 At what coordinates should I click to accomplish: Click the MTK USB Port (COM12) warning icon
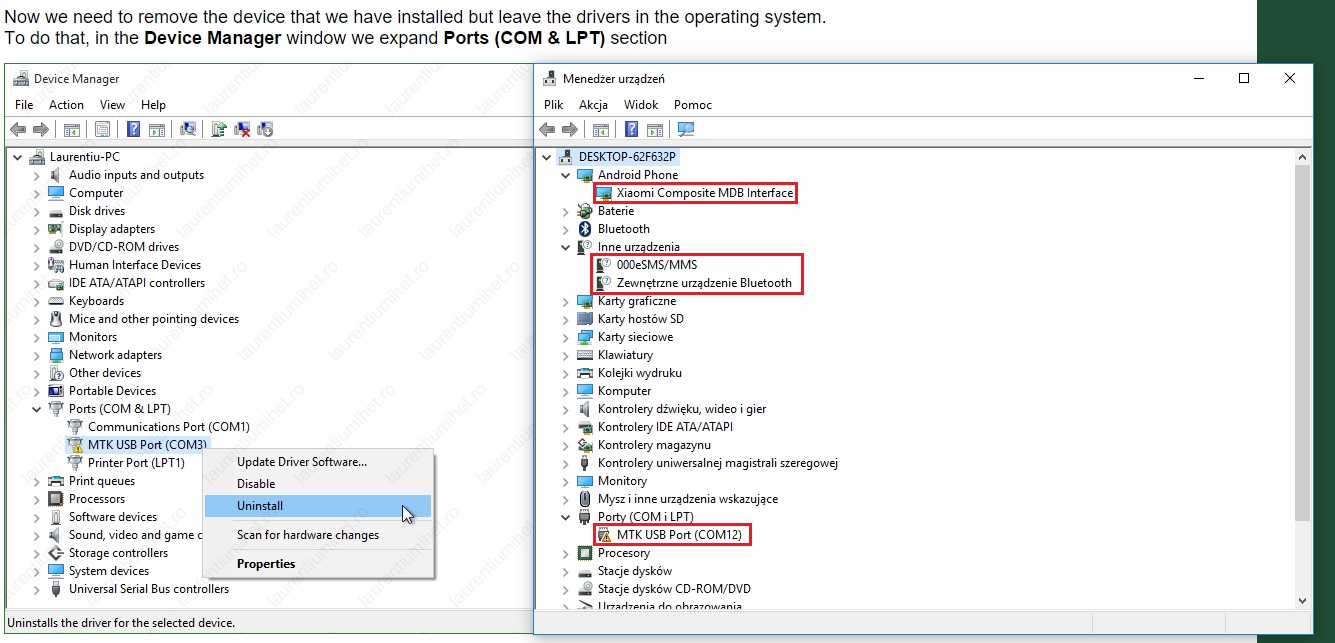tap(604, 535)
